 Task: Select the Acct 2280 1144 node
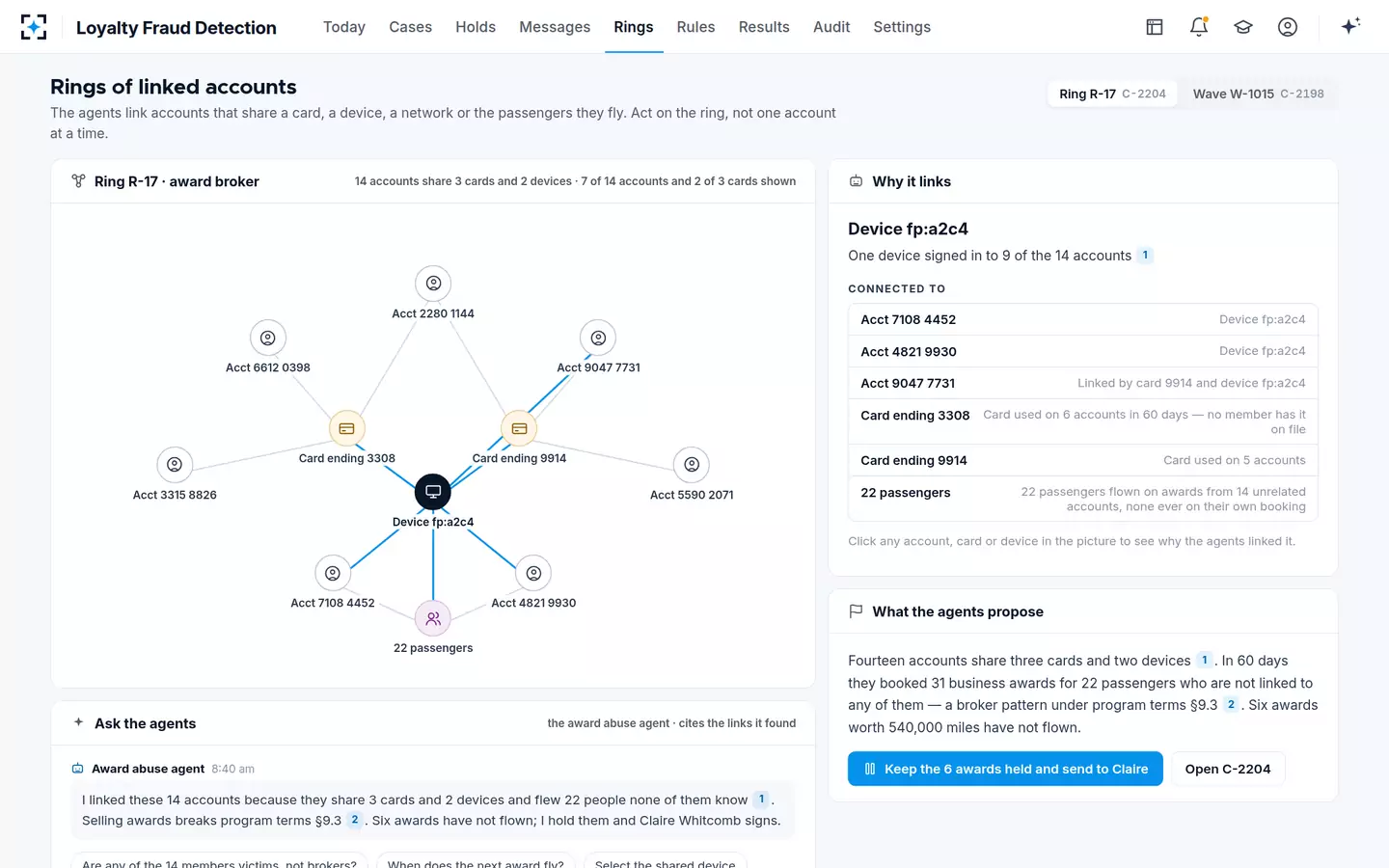pos(433,284)
